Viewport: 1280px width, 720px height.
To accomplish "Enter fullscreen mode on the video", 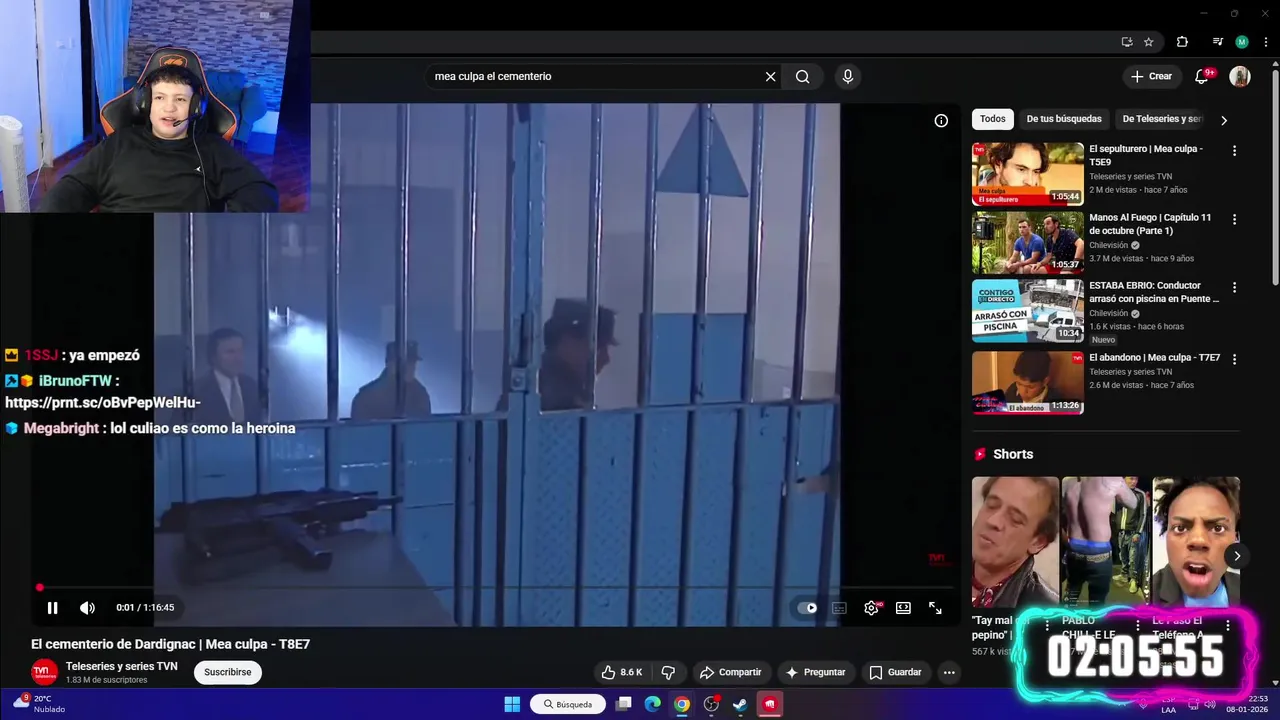I will pos(935,608).
